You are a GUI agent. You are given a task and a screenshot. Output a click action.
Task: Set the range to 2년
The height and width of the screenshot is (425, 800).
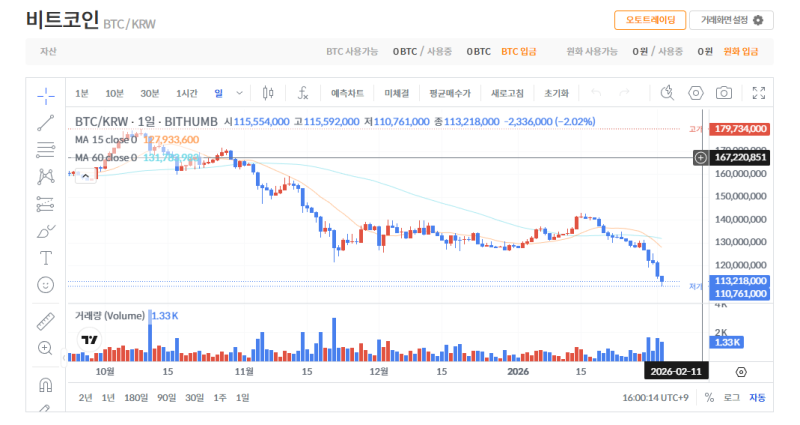(x=85, y=397)
